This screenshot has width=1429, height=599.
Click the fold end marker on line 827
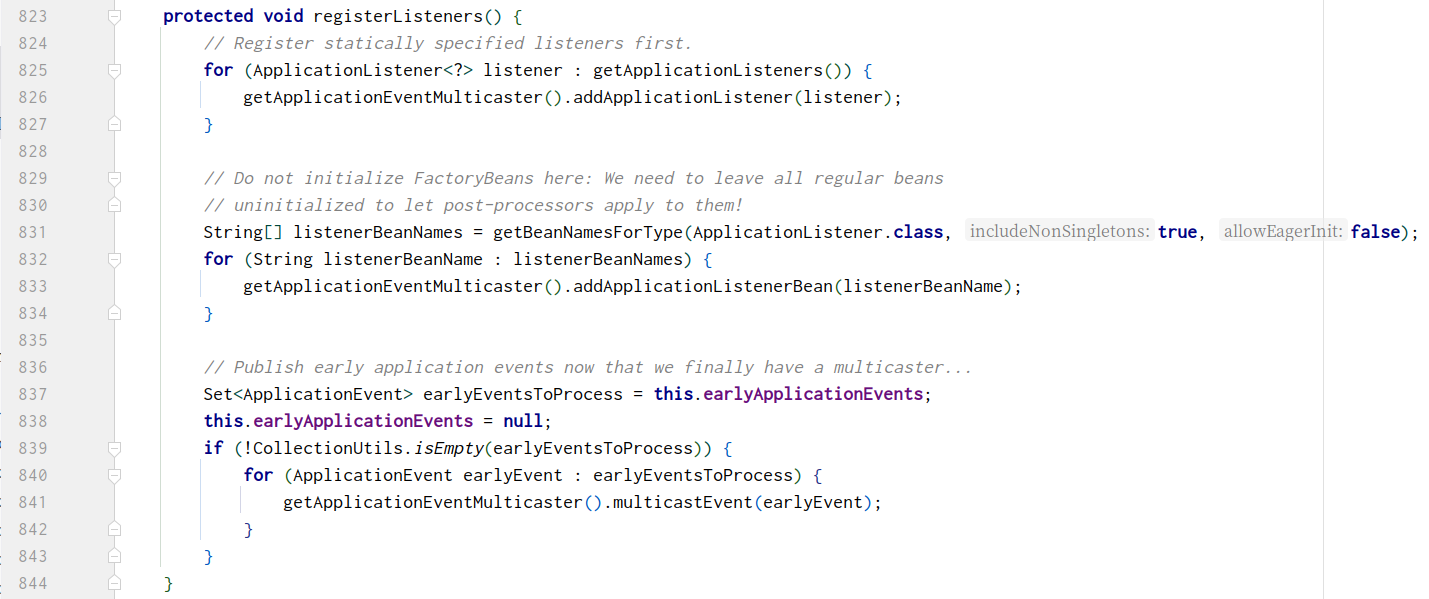coord(114,125)
